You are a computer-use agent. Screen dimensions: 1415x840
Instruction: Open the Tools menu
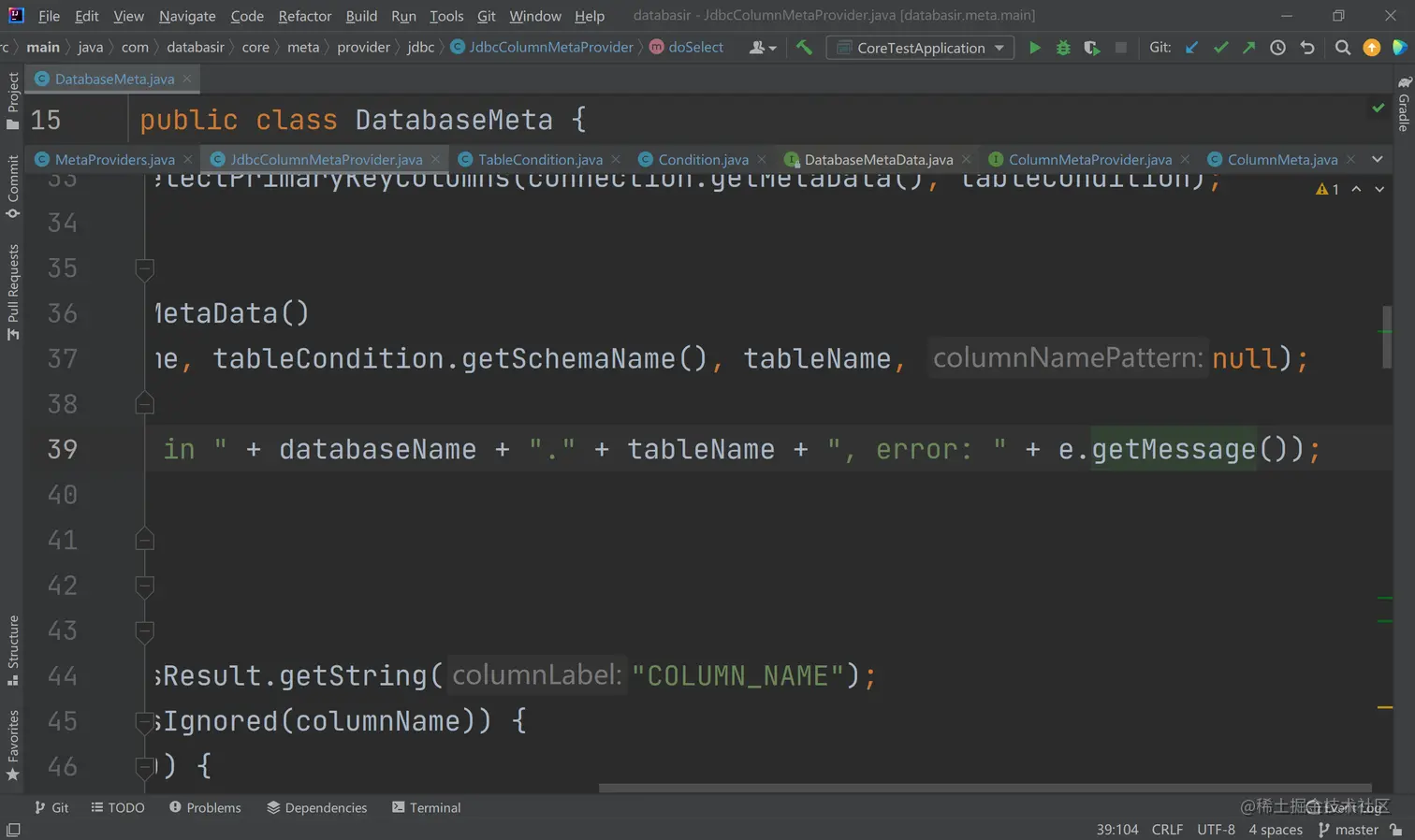(x=446, y=16)
